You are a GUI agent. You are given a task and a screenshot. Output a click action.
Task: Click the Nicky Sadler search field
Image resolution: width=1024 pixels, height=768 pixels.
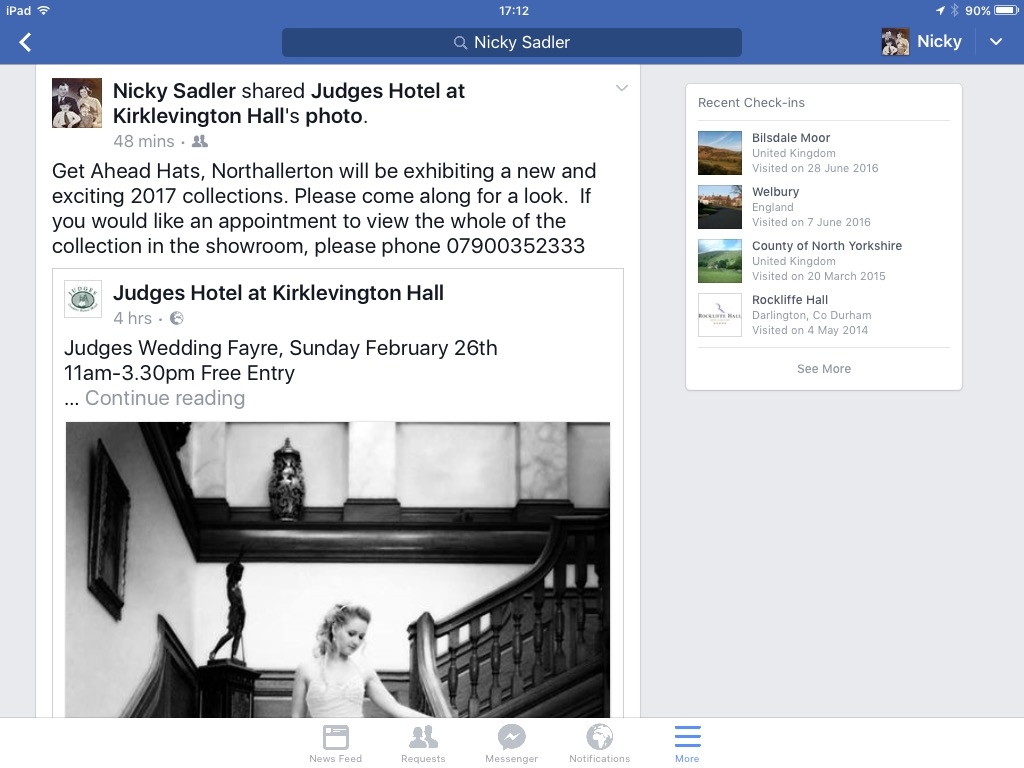(511, 42)
